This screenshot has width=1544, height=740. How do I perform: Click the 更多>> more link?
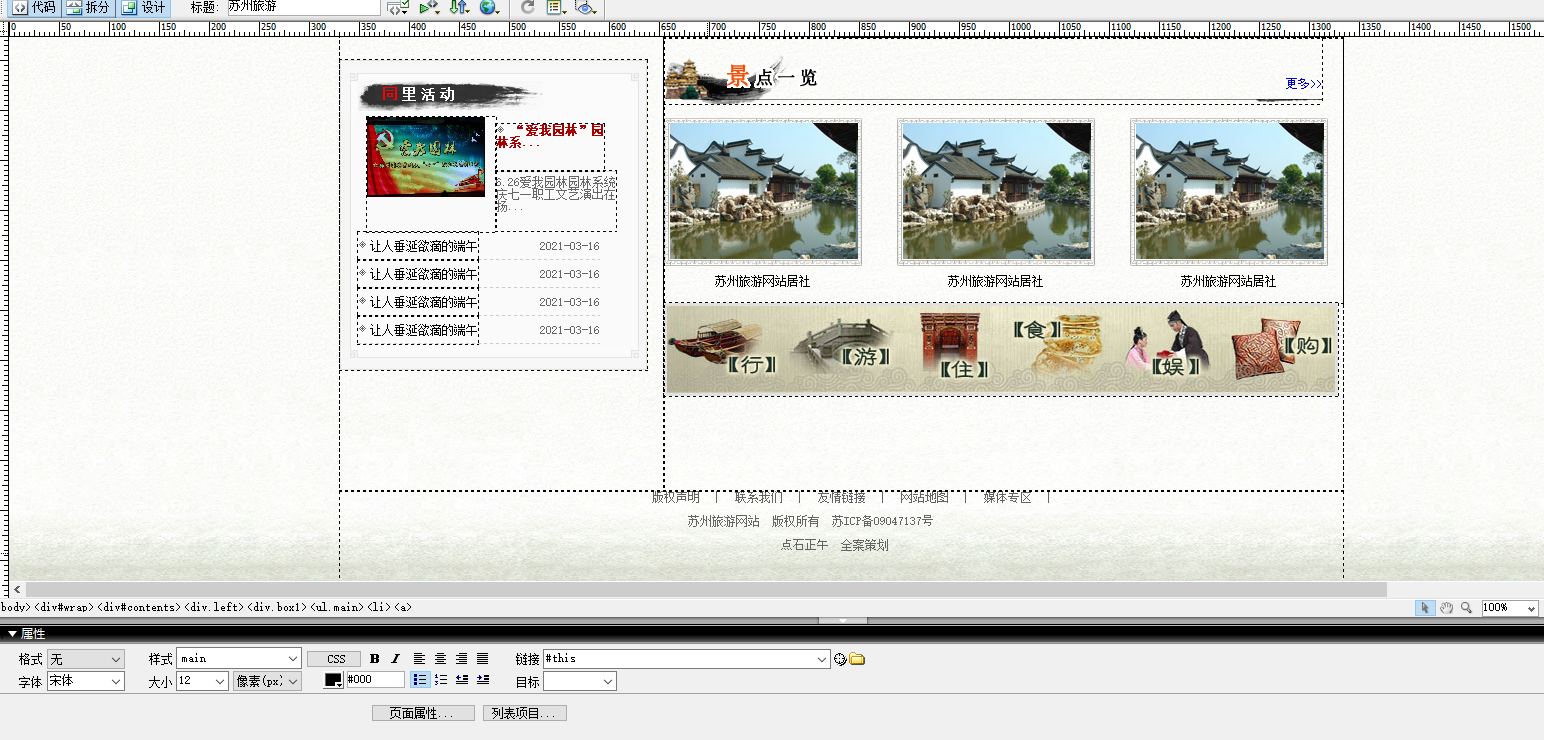pyautogui.click(x=1304, y=84)
